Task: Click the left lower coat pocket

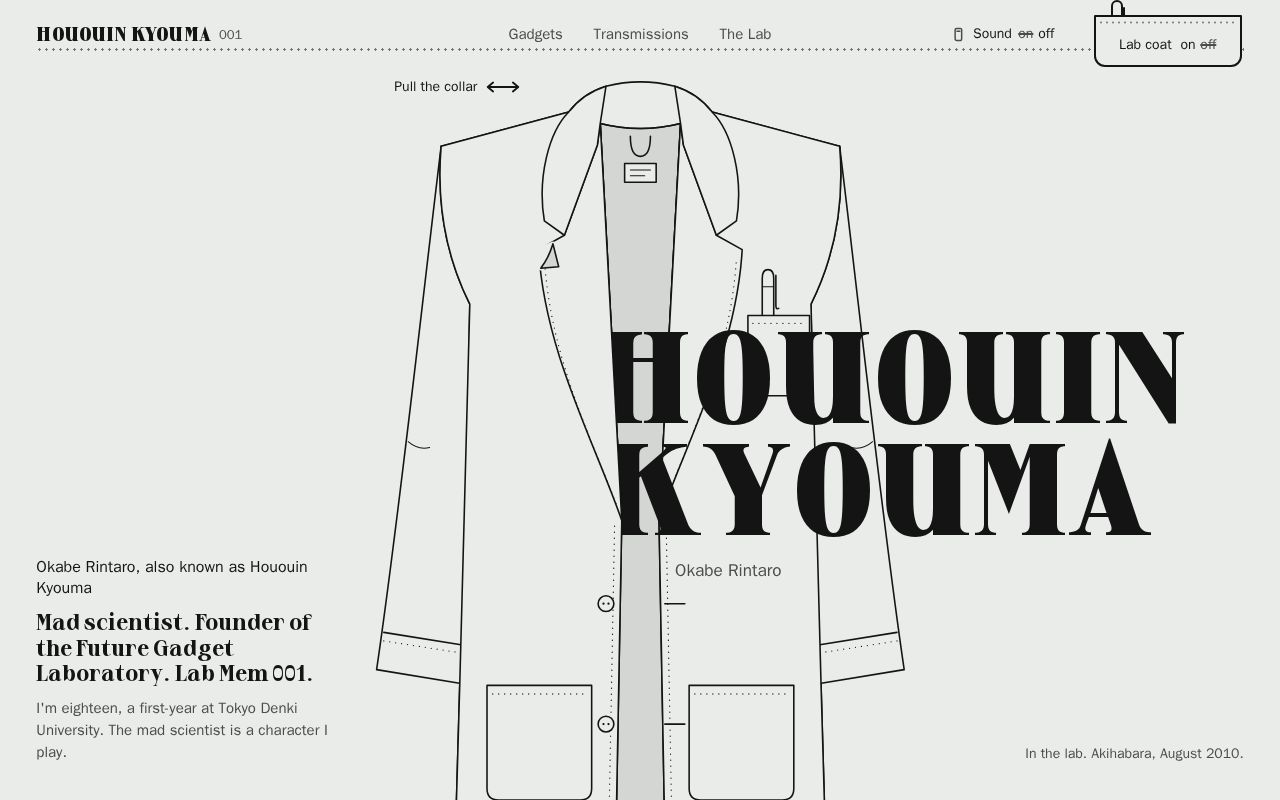Action: [539, 742]
